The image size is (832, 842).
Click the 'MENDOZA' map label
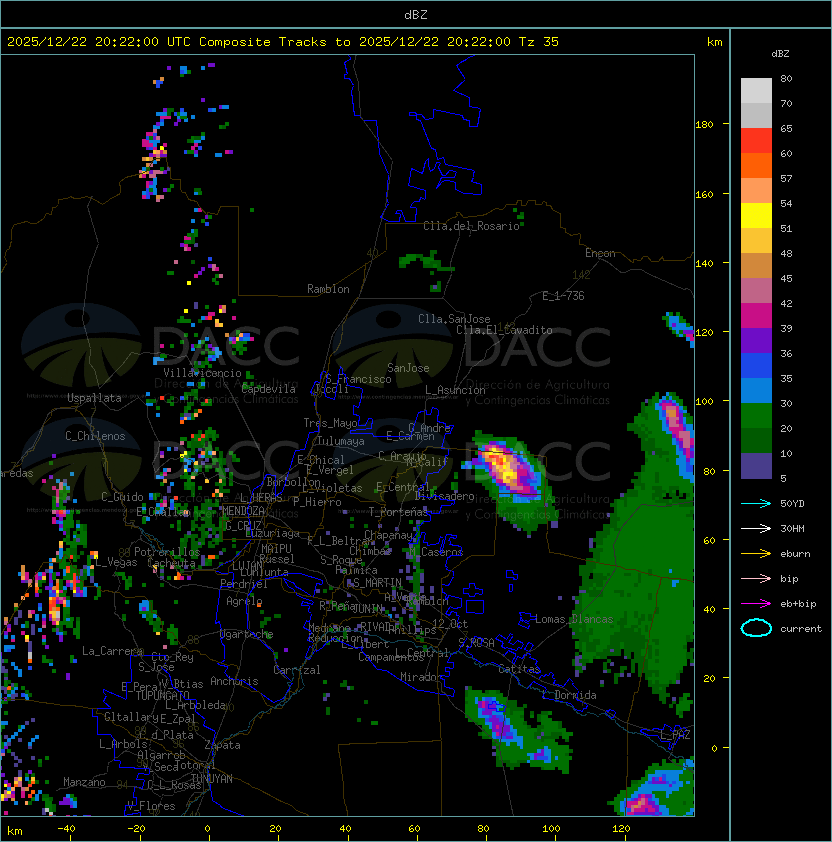coord(243,511)
